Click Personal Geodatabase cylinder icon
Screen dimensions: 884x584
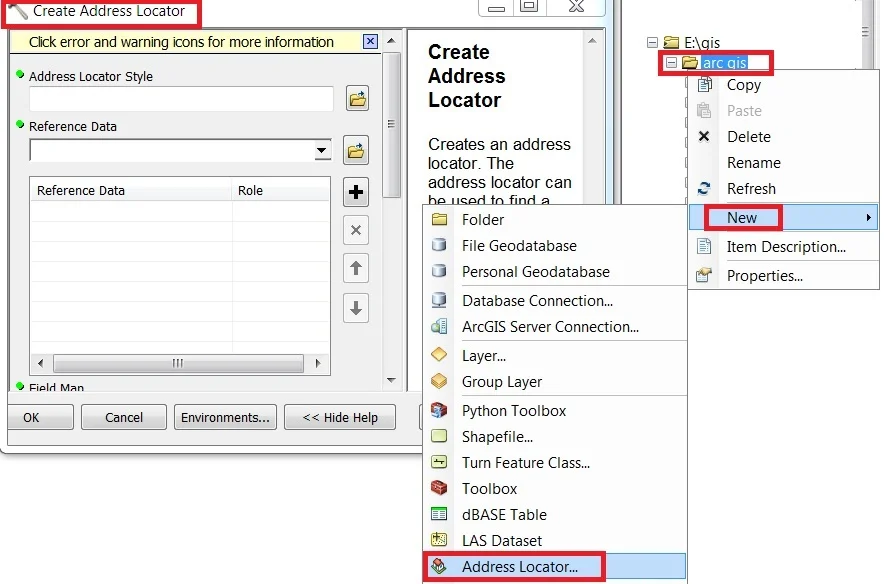(439, 271)
